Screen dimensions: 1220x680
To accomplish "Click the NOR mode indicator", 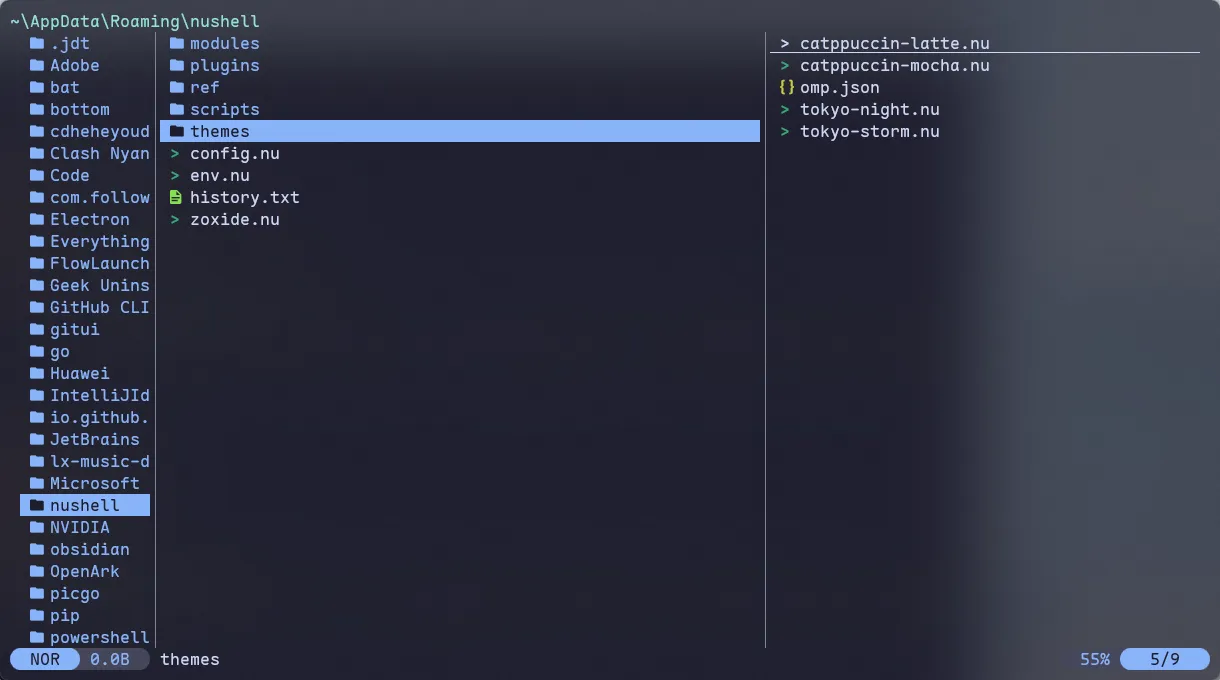I will (45, 659).
